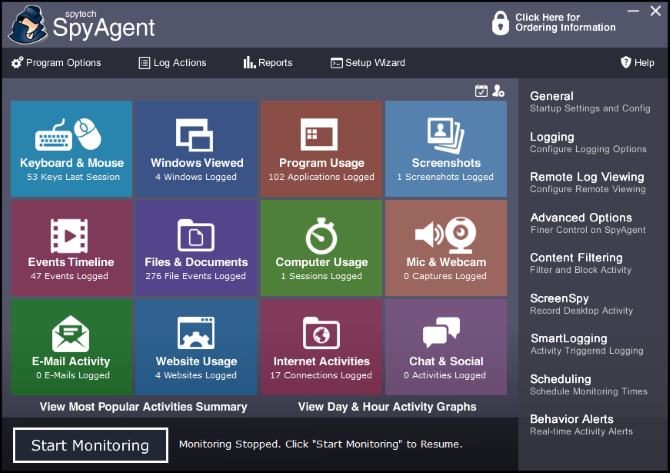Open Logging configuration options

tap(588, 142)
